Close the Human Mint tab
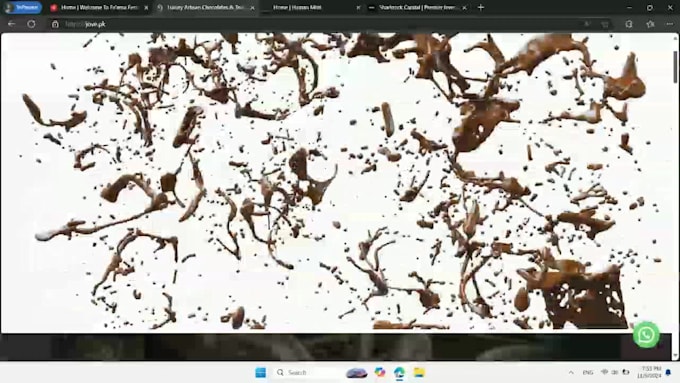The width and height of the screenshot is (680, 383). [358, 8]
